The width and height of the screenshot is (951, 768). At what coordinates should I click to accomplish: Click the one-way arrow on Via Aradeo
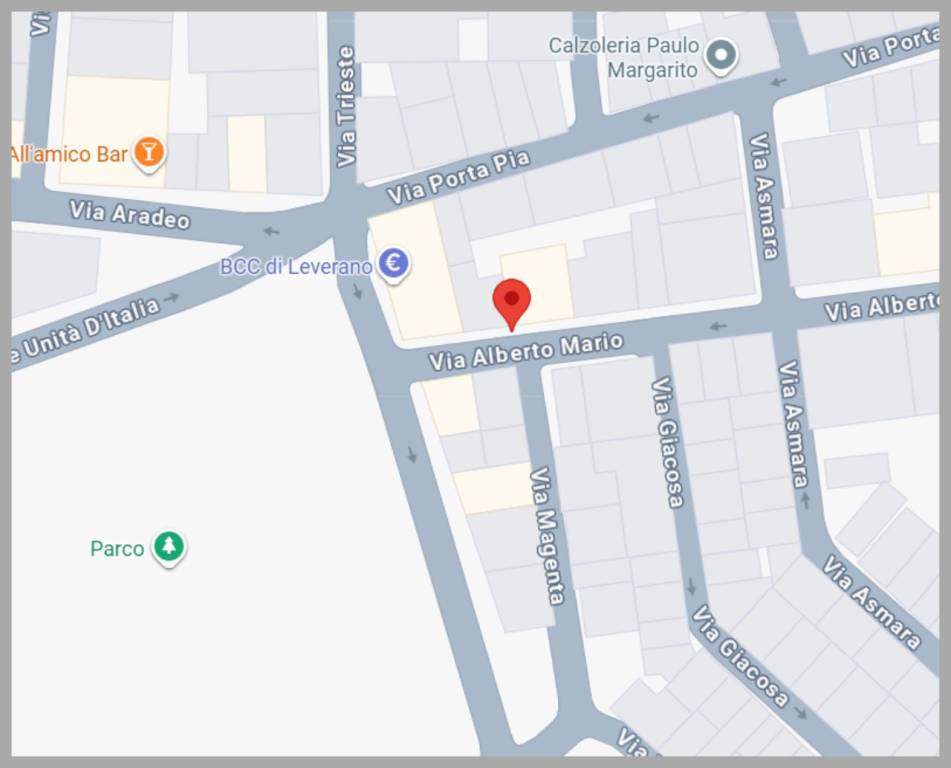tap(271, 231)
